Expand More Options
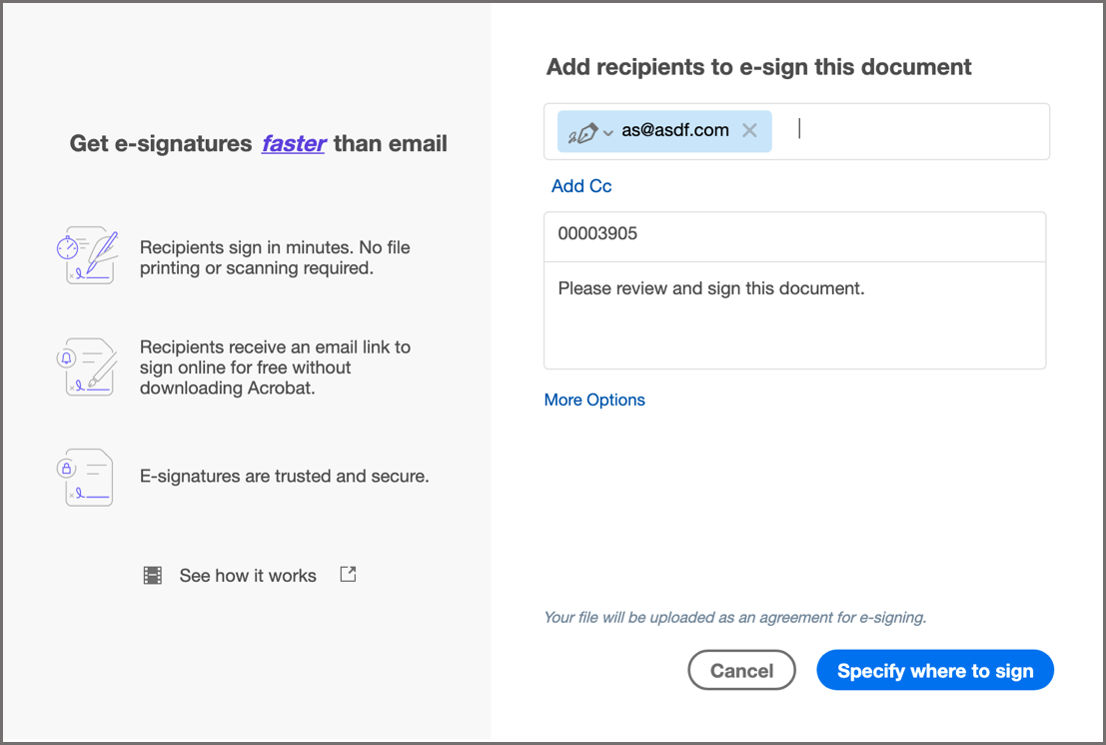The height and width of the screenshot is (745, 1106). click(x=594, y=400)
